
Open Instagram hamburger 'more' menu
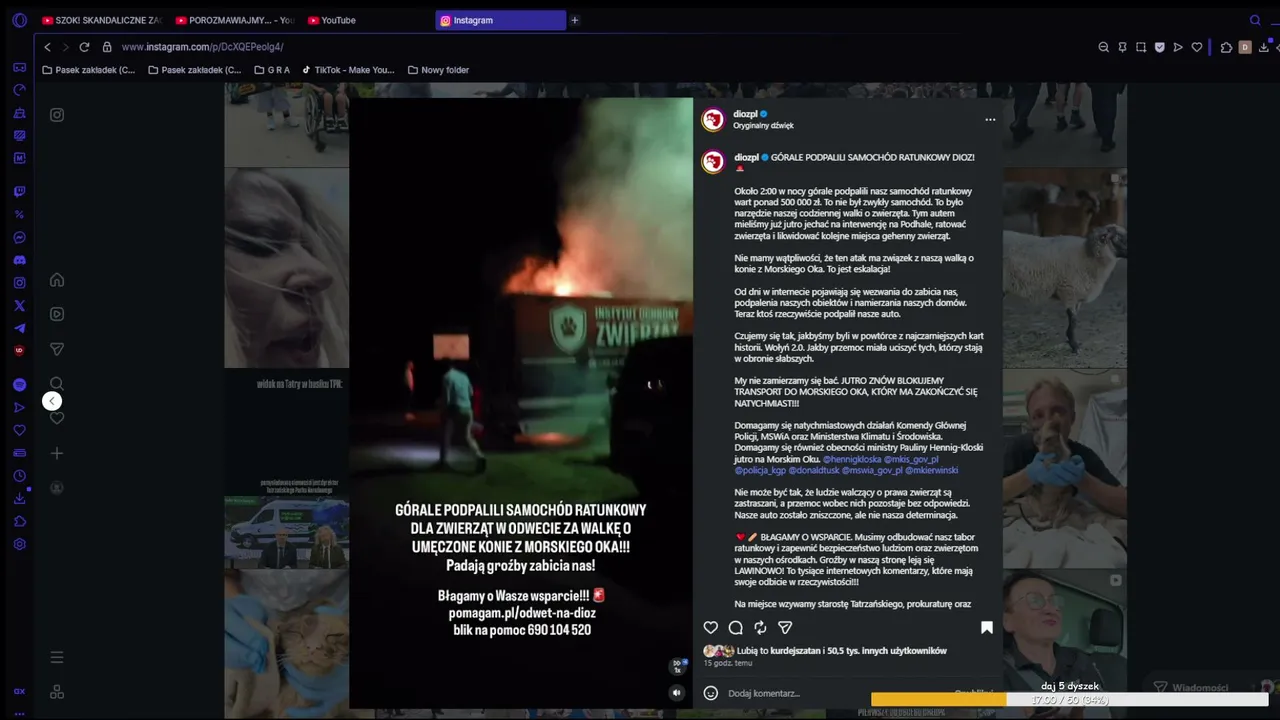pos(57,657)
